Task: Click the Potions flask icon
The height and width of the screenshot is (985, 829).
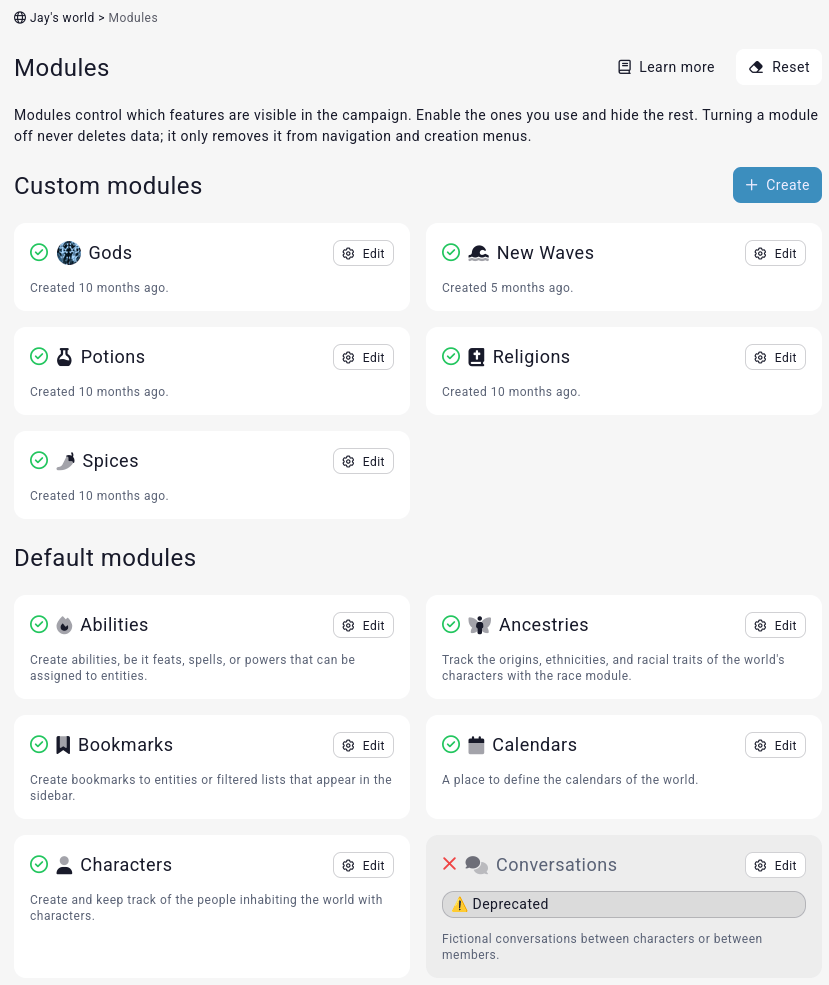Action: [64, 357]
